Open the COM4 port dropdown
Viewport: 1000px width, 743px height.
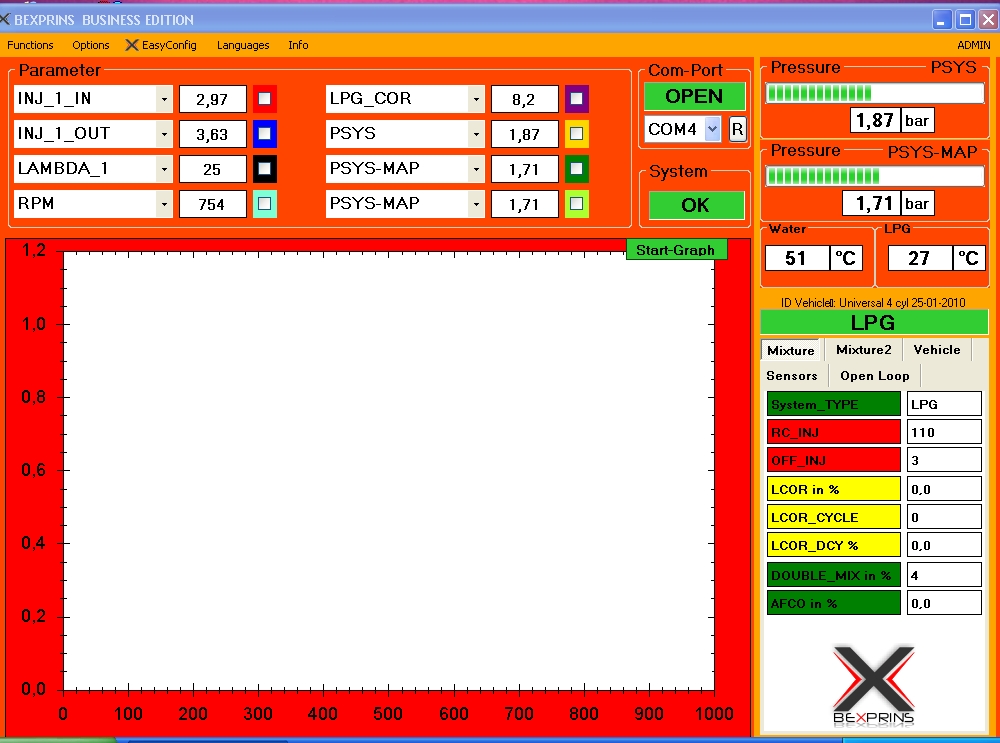click(x=712, y=129)
